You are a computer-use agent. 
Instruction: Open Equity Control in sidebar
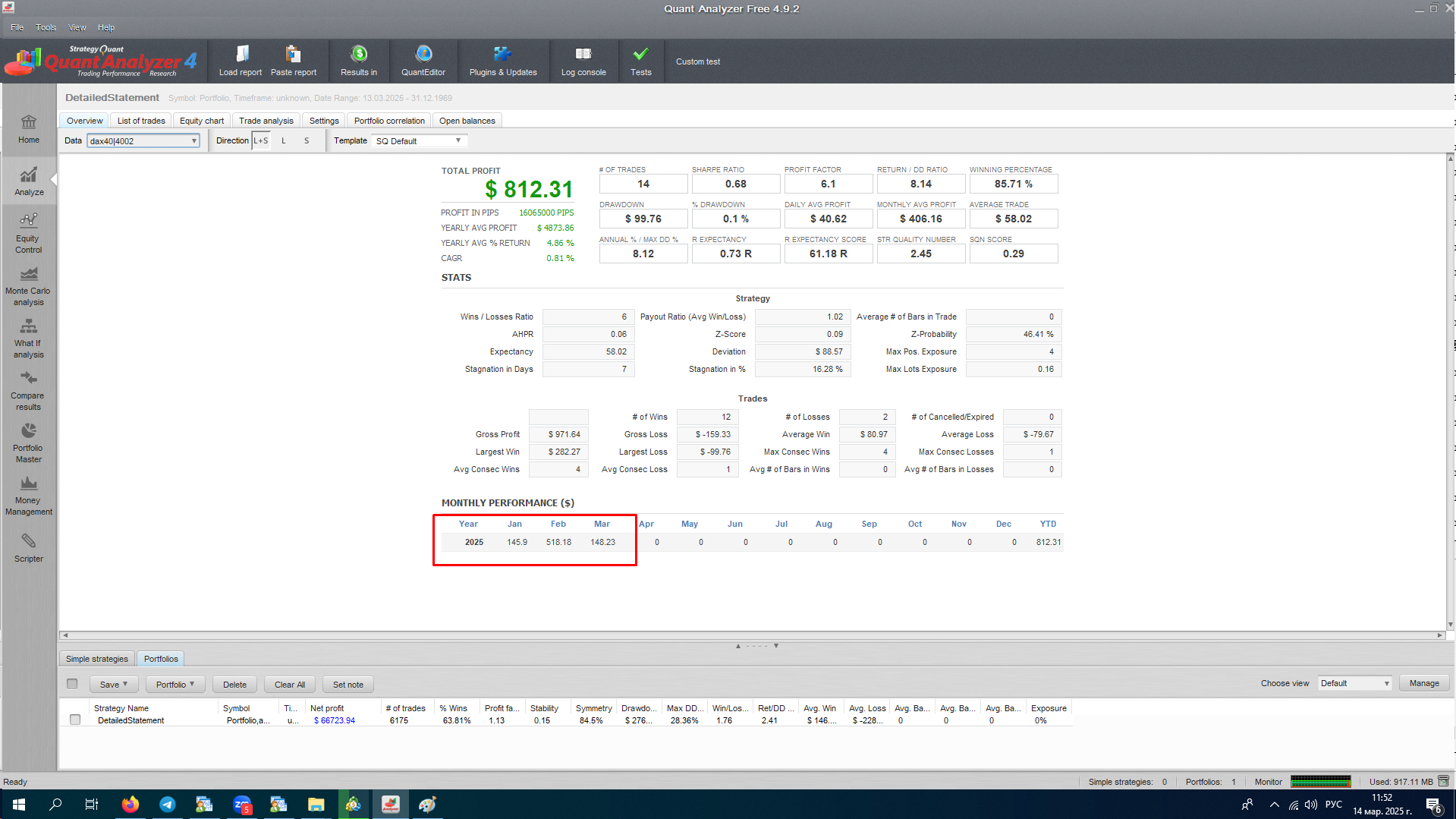(x=29, y=233)
